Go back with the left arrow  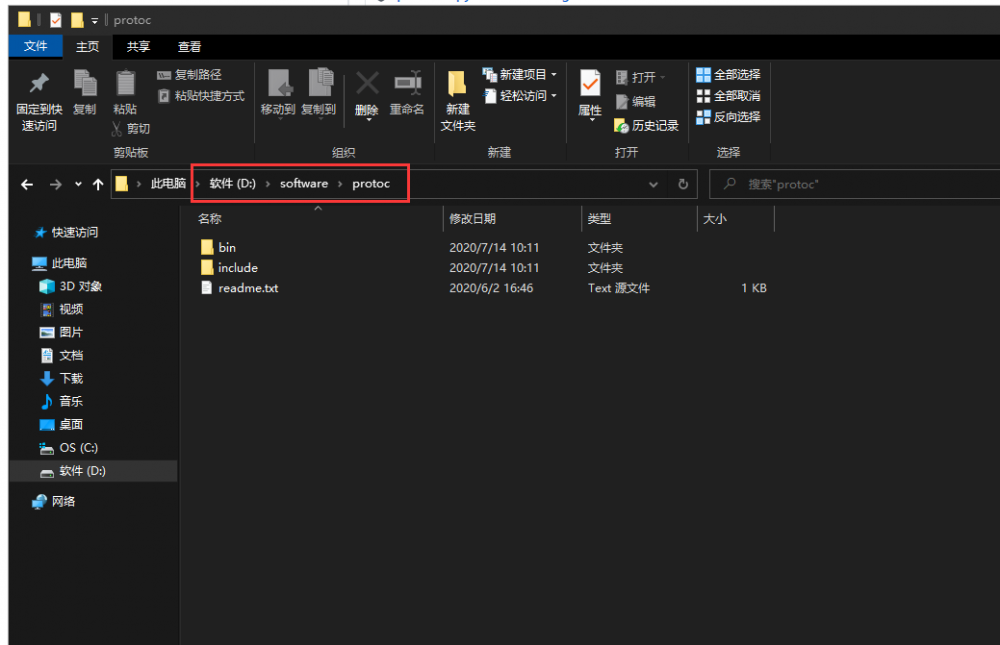(27, 184)
